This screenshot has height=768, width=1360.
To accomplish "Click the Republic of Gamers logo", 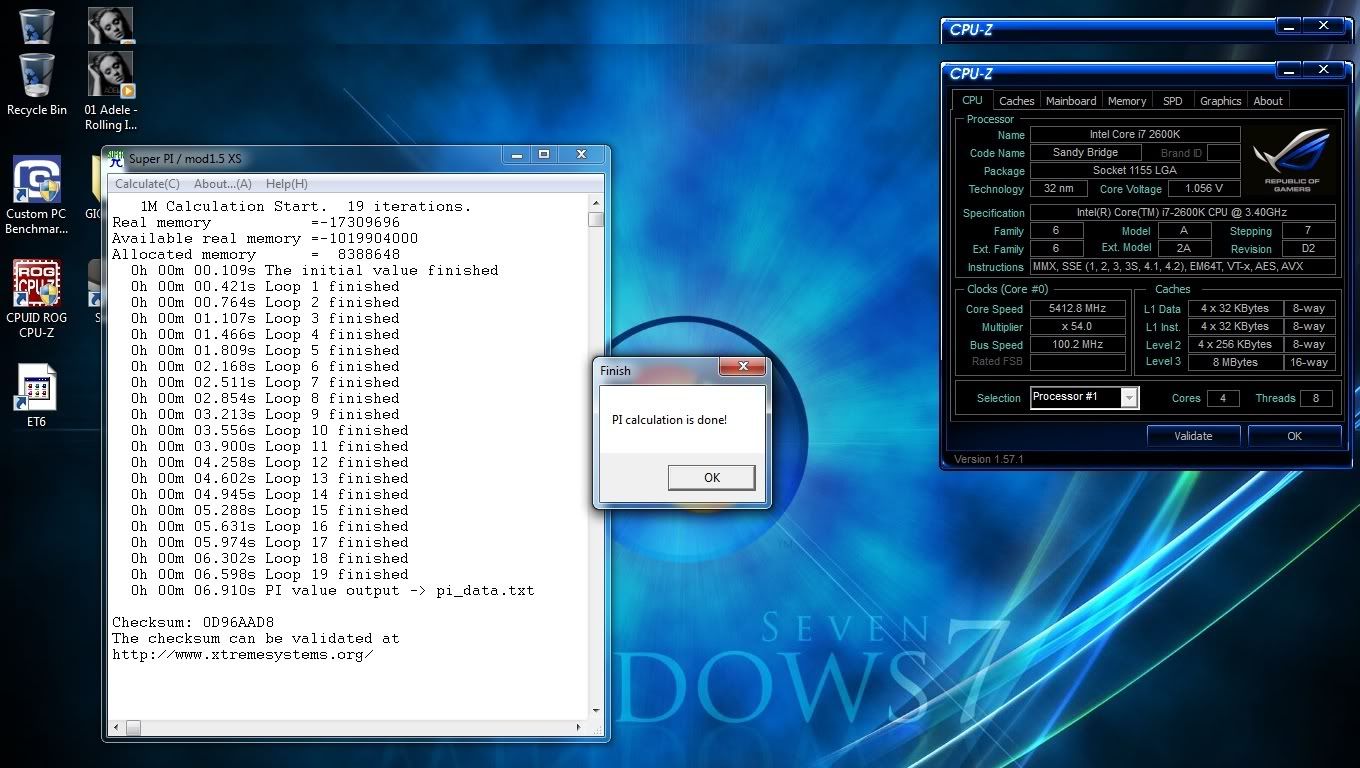I will [x=1291, y=160].
